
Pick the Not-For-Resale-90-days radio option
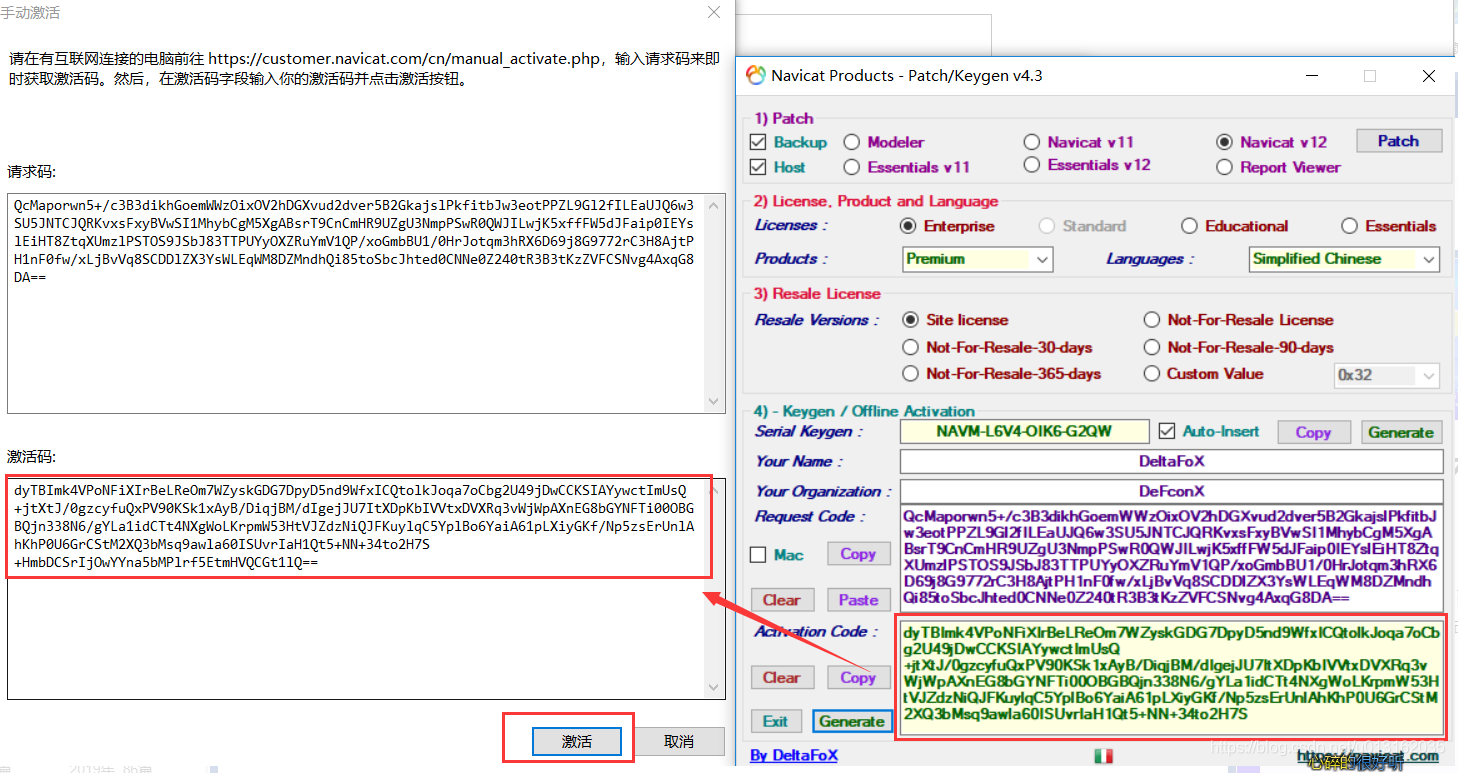[1152, 347]
